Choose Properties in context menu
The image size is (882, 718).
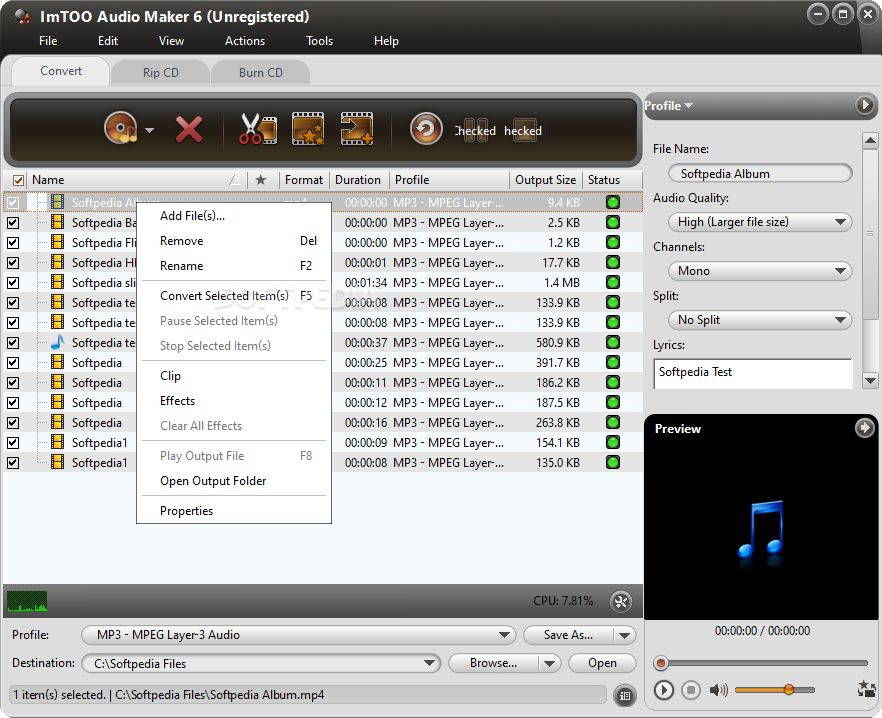(234, 511)
